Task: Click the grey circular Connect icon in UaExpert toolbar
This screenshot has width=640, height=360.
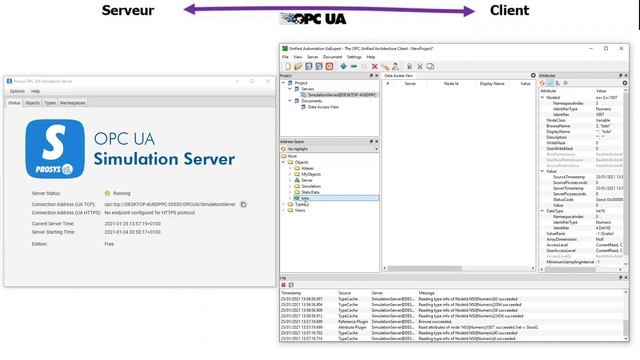Action: (x=364, y=67)
